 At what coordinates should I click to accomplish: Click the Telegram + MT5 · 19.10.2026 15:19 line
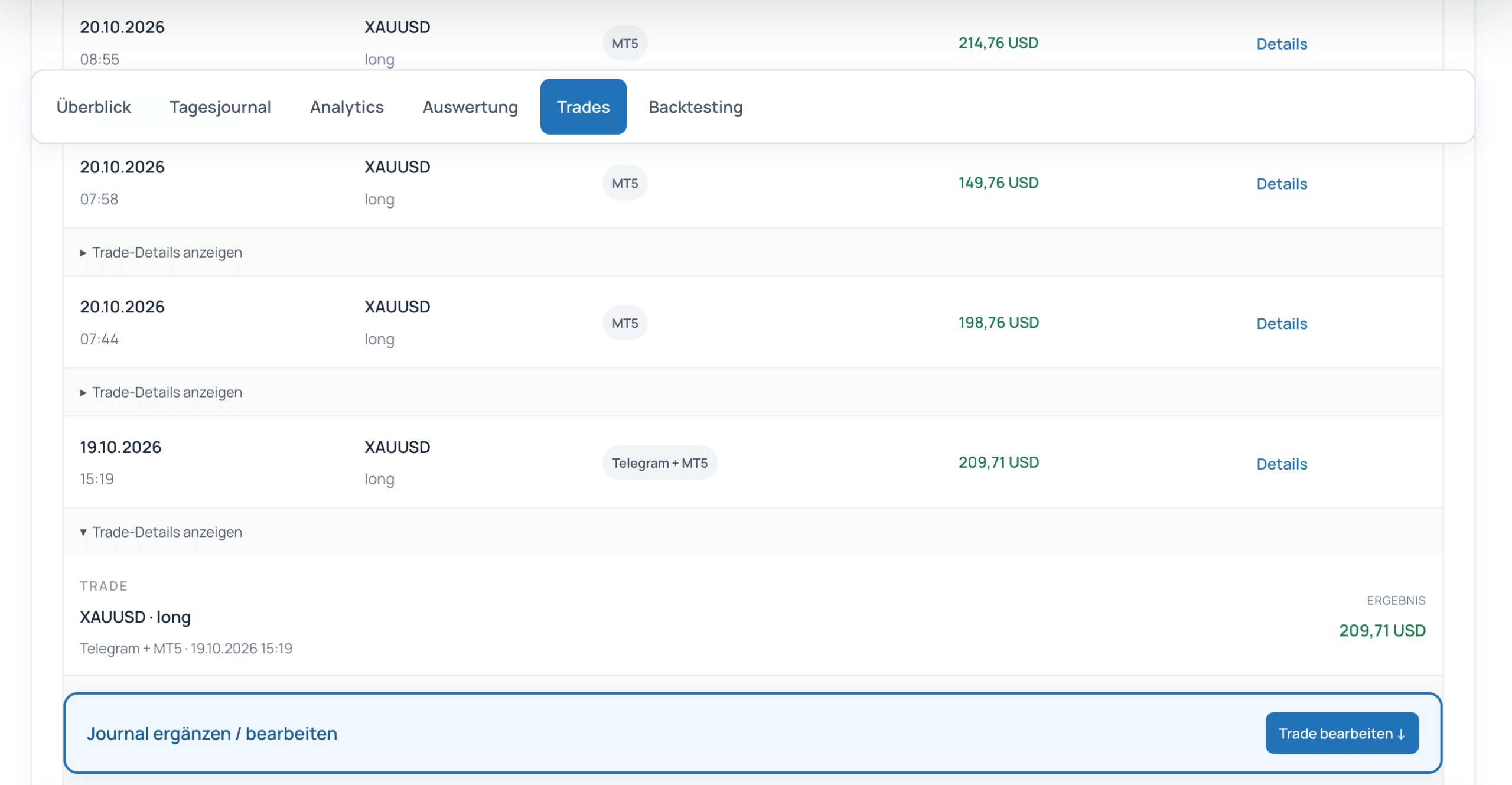186,649
